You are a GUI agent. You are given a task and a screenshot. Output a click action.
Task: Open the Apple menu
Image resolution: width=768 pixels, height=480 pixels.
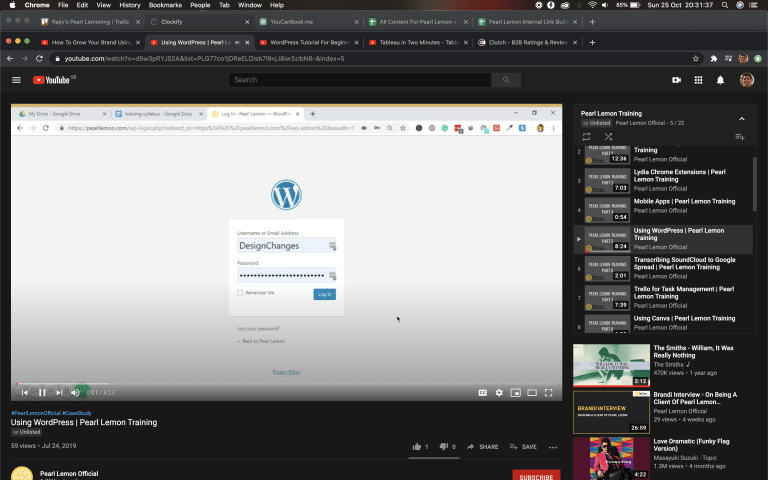click(12, 5)
